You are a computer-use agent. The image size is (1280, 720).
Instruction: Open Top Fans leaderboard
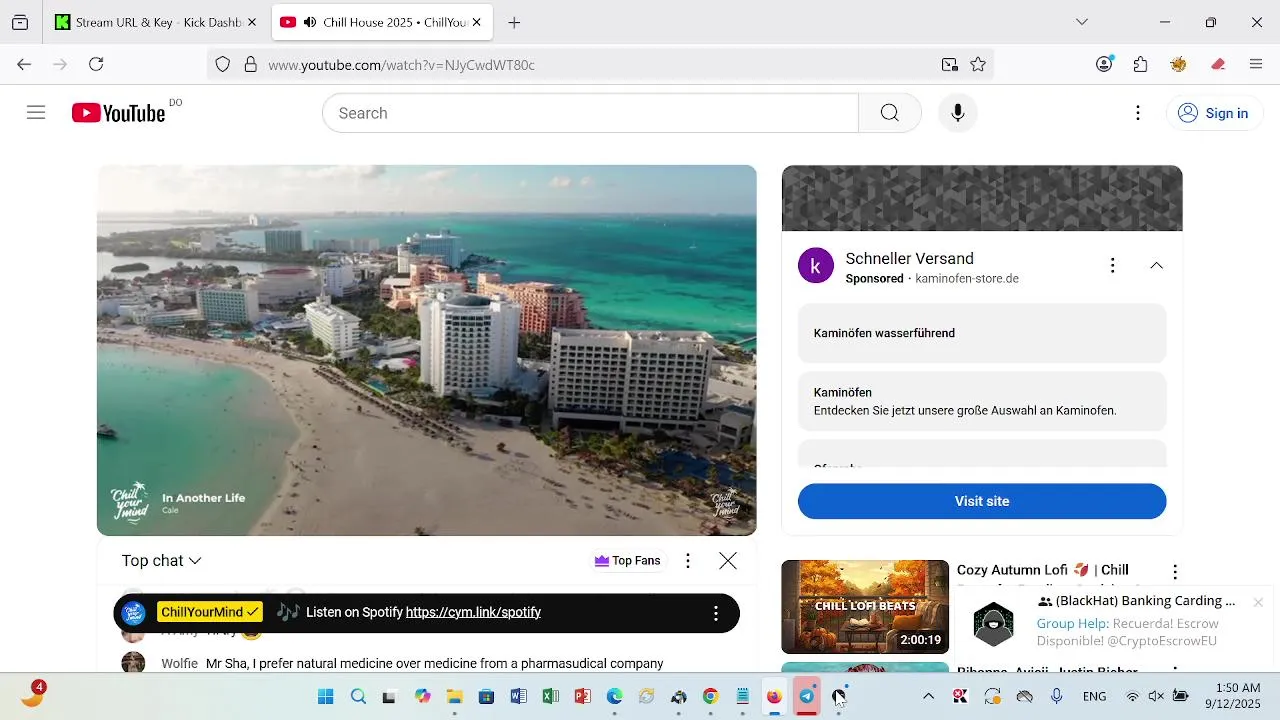point(627,561)
